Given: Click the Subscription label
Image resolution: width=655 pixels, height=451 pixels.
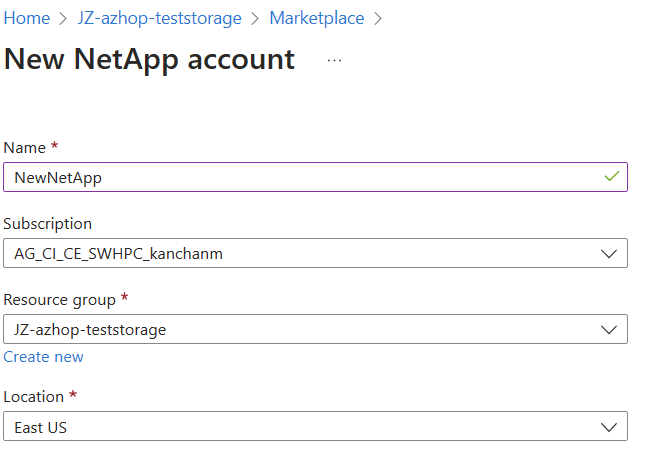Looking at the screenshot, I should (48, 224).
